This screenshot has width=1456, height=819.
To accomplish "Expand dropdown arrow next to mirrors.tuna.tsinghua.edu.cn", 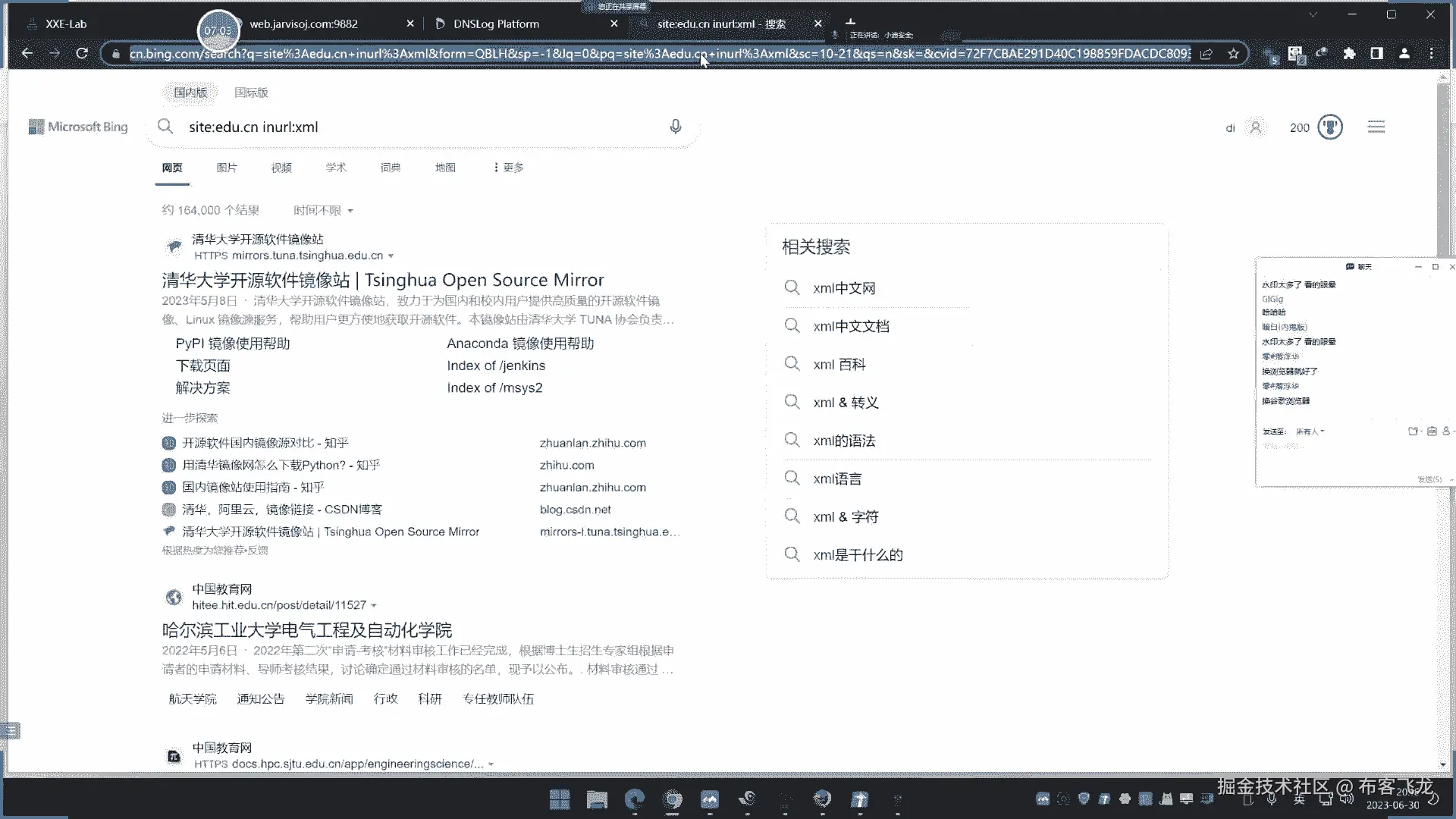I will (391, 256).
